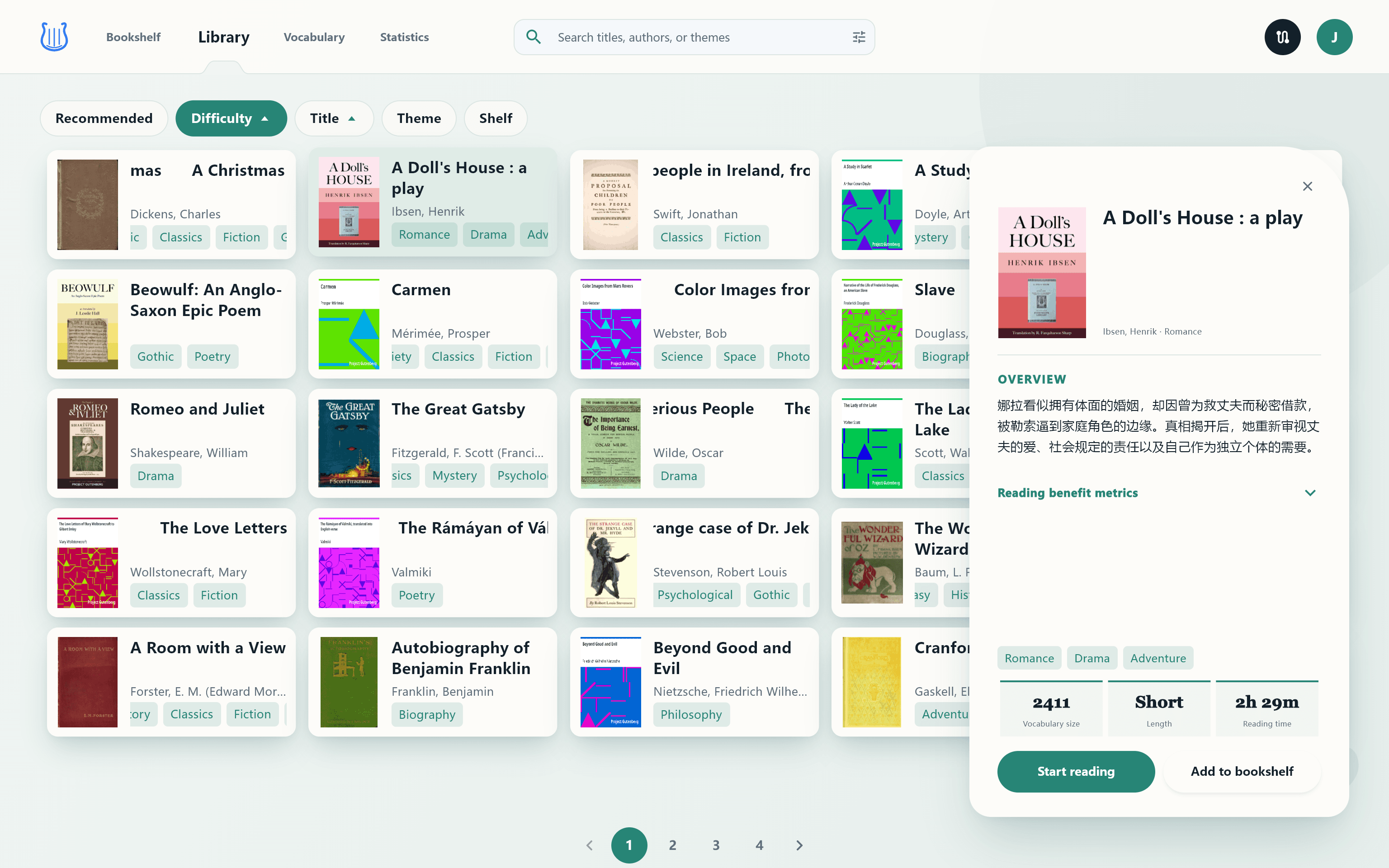Open The Great Gatsby cover thumbnail
The width and height of the screenshot is (1389, 868).
point(349,443)
